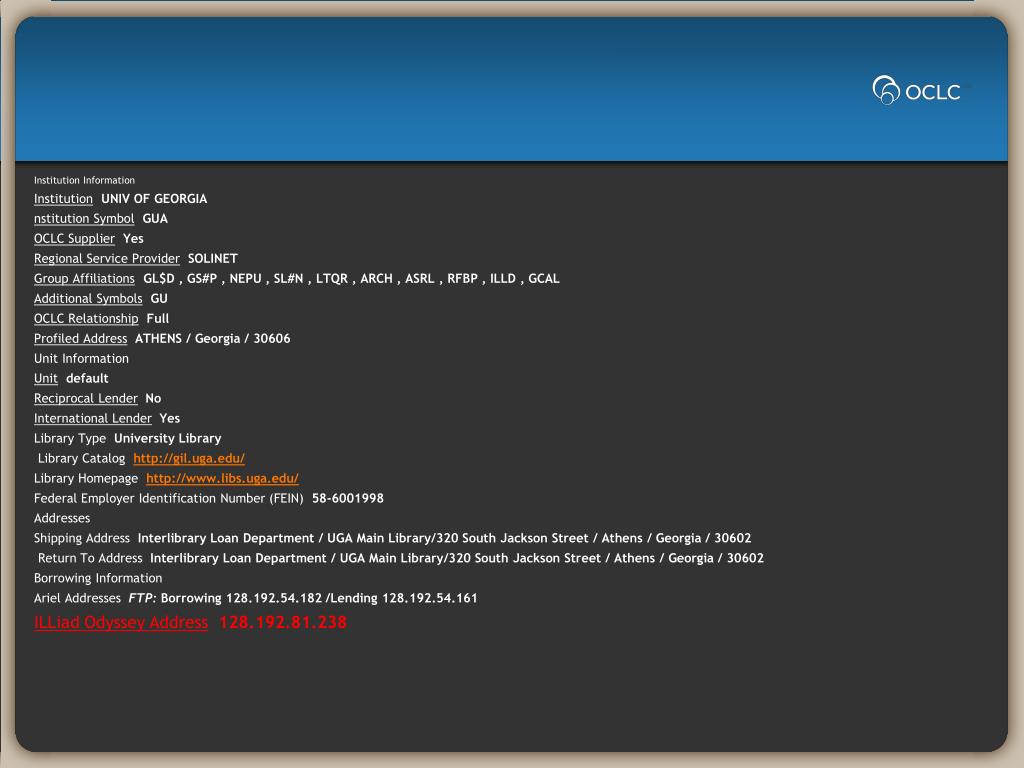Open the Institution link
The height and width of the screenshot is (768, 1024).
pos(63,199)
